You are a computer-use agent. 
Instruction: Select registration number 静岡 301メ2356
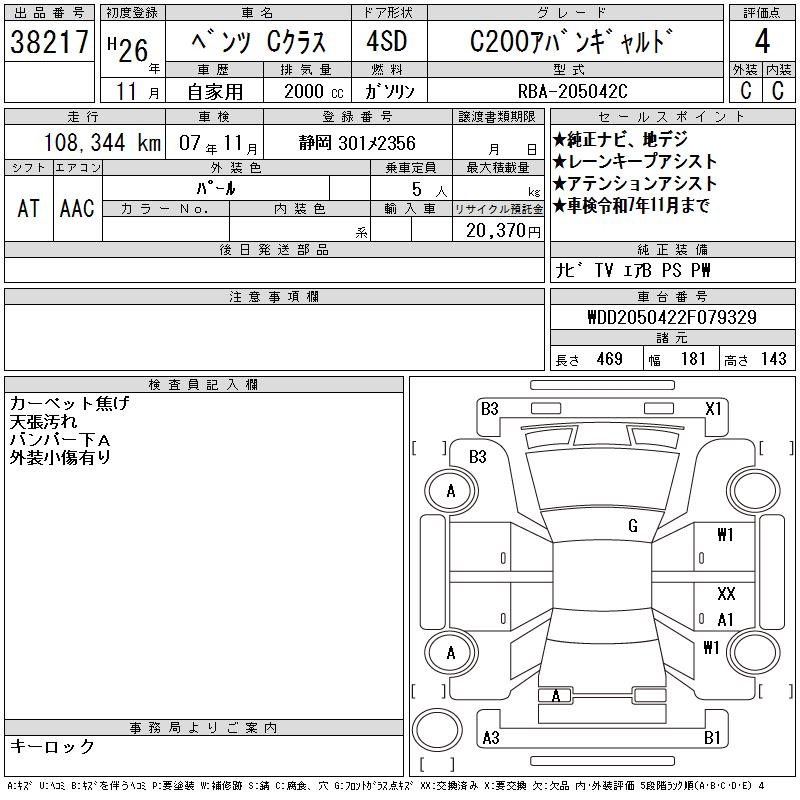point(357,143)
